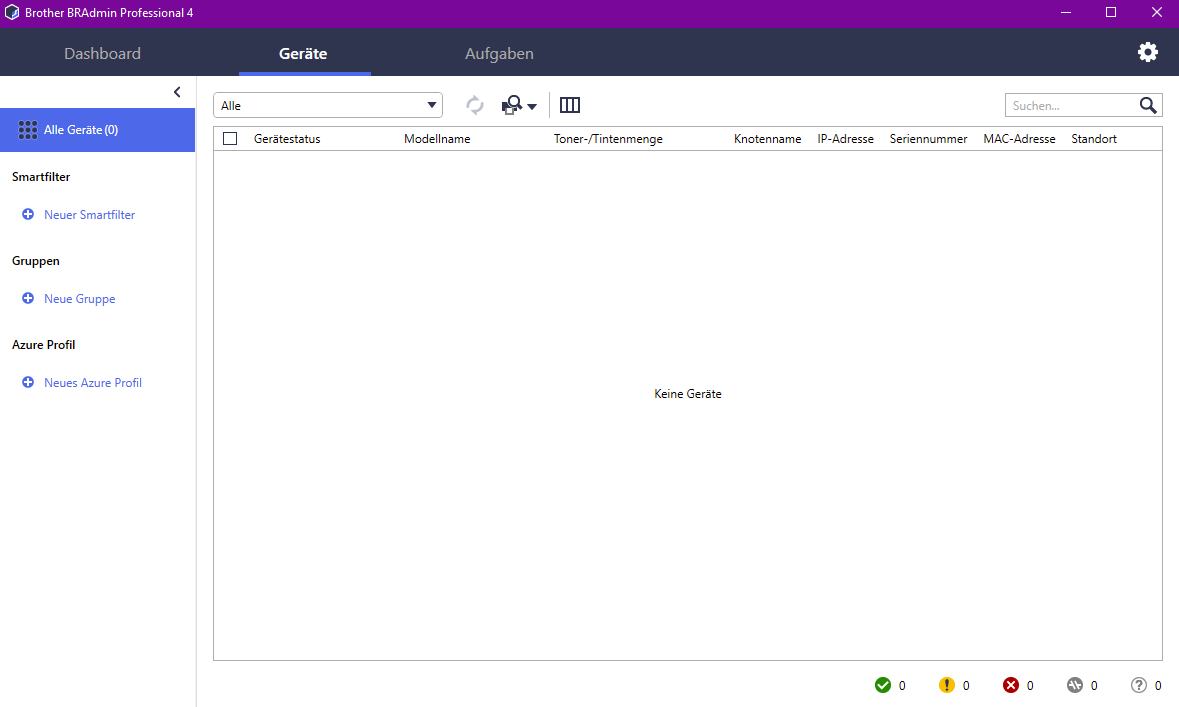Open the column chooser icon

point(570,105)
